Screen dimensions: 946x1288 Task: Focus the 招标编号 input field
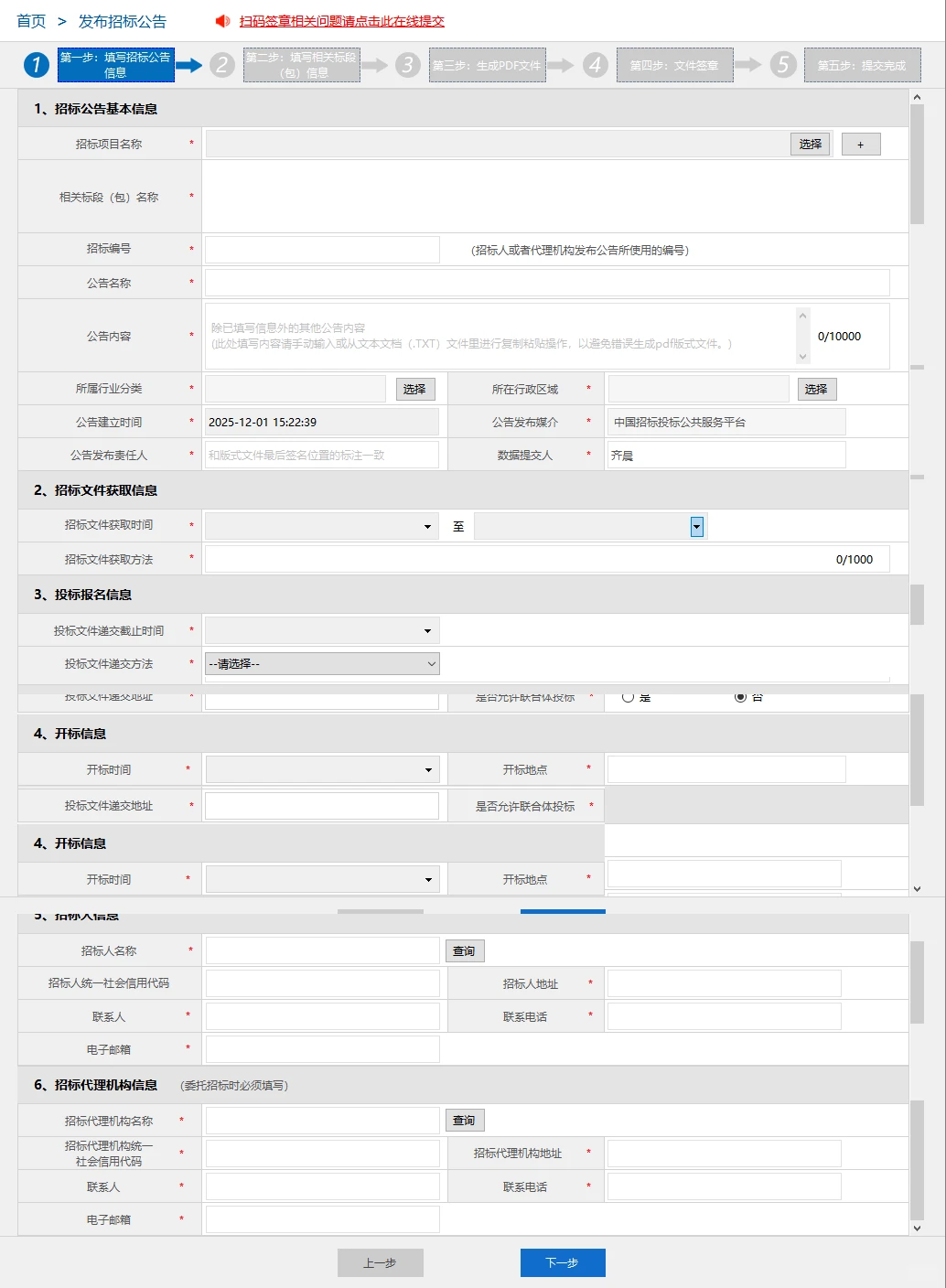322,250
